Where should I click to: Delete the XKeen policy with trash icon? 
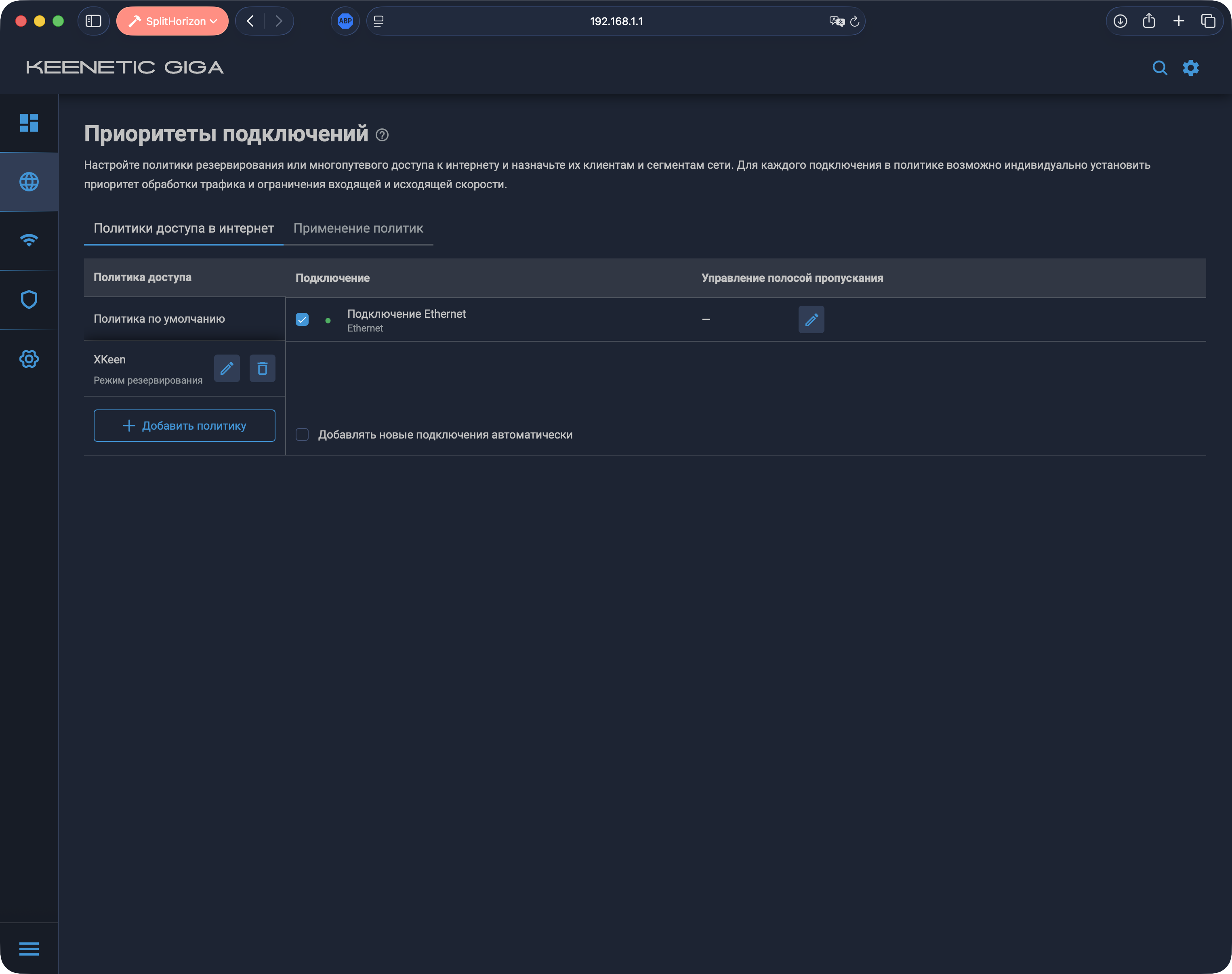263,368
